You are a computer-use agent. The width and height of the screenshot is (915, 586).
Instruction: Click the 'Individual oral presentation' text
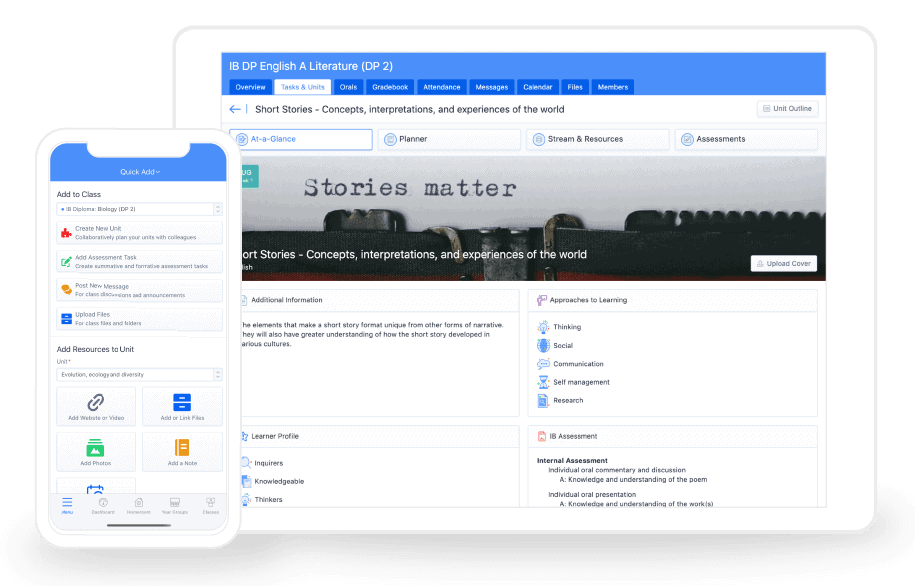click(592, 494)
